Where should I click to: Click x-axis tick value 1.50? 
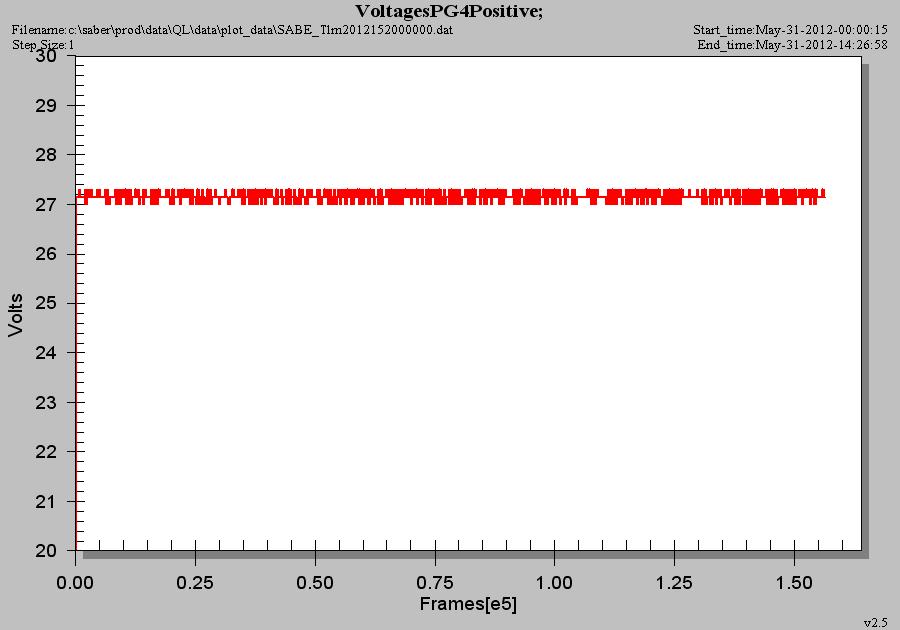coord(794,583)
